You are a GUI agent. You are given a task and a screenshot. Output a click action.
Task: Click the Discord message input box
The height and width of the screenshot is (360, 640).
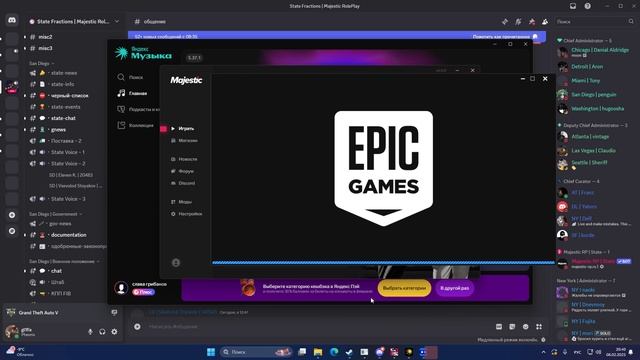coord(318,327)
